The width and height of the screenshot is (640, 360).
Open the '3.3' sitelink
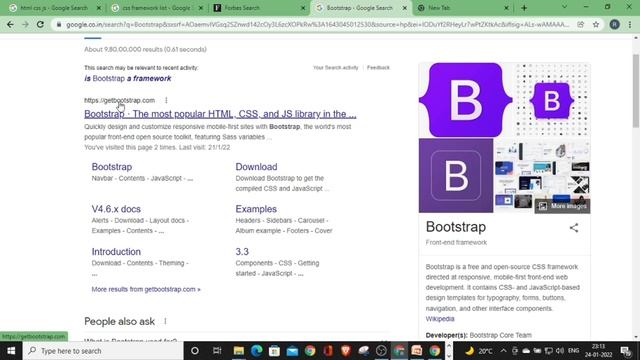pyautogui.click(x=242, y=252)
